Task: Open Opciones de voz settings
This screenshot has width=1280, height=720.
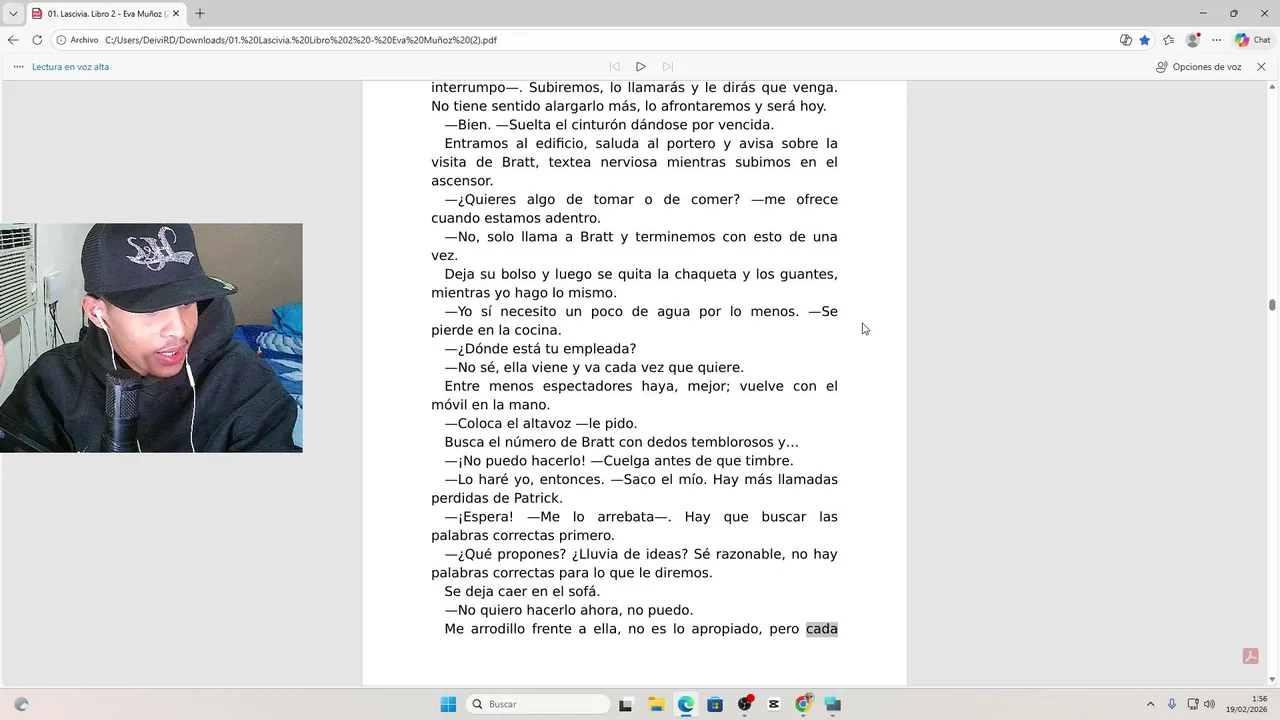Action: coord(1198,67)
